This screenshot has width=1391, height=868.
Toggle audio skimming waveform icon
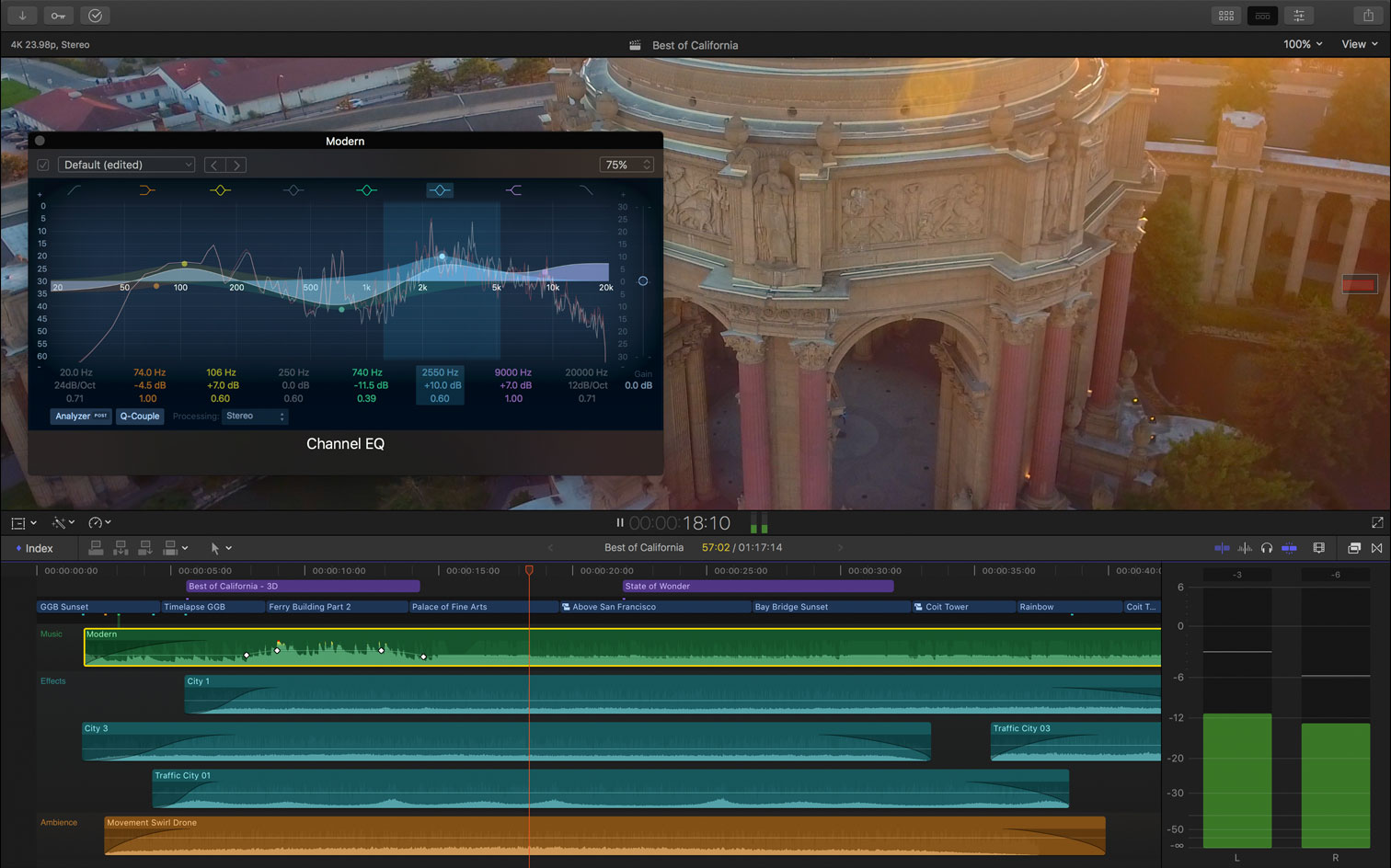(1245, 548)
